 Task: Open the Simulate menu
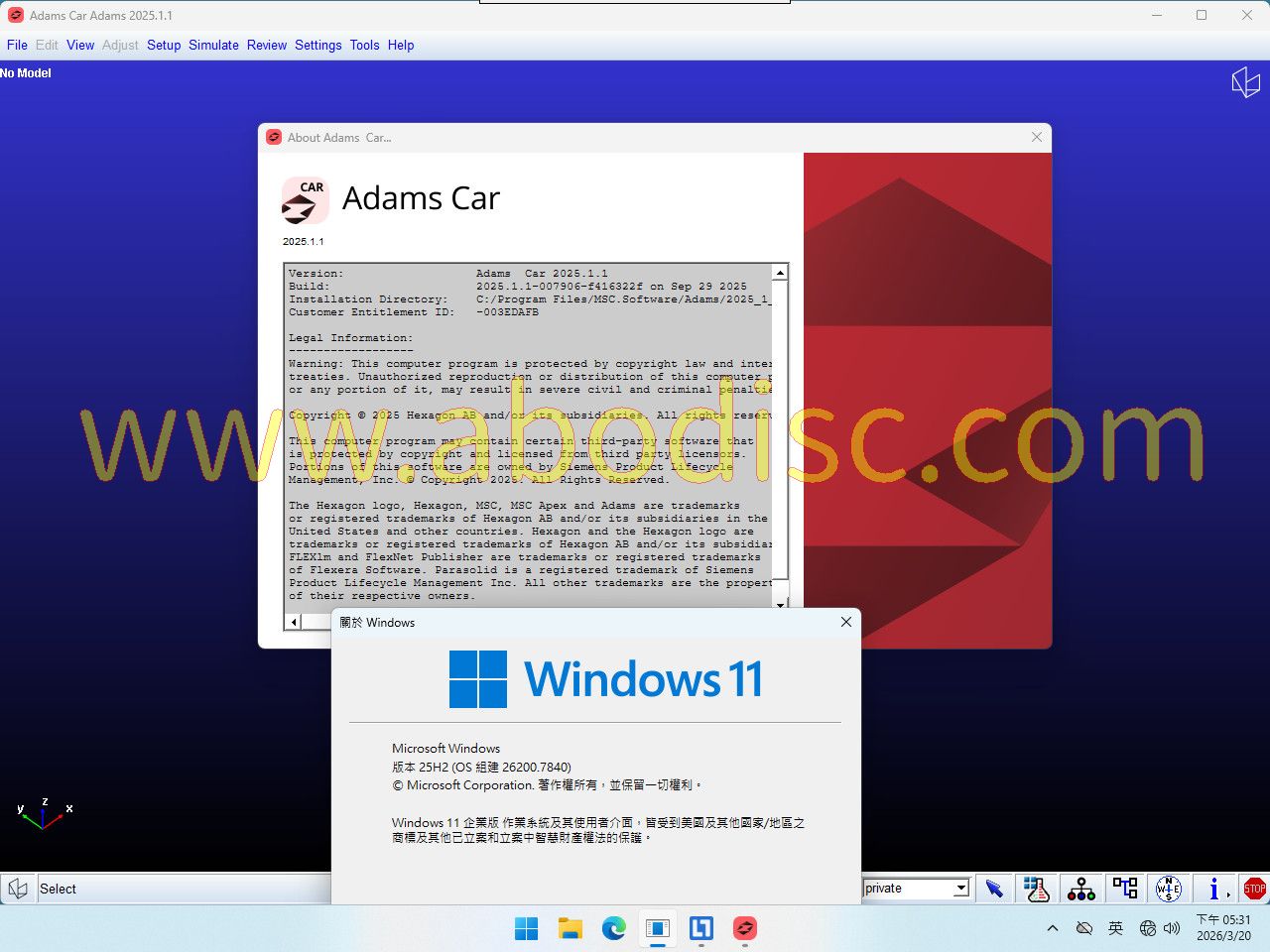coord(213,45)
